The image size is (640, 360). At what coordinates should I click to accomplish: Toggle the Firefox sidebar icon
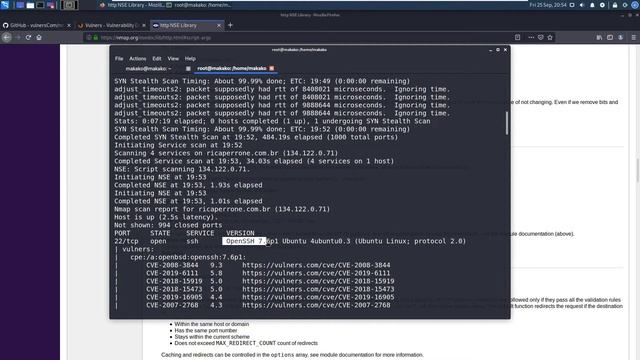pyautogui.click(x=610, y=38)
